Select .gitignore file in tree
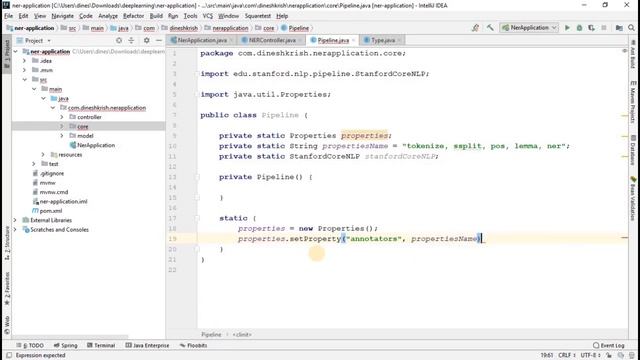Viewport: 640px width, 360px height. [52, 173]
